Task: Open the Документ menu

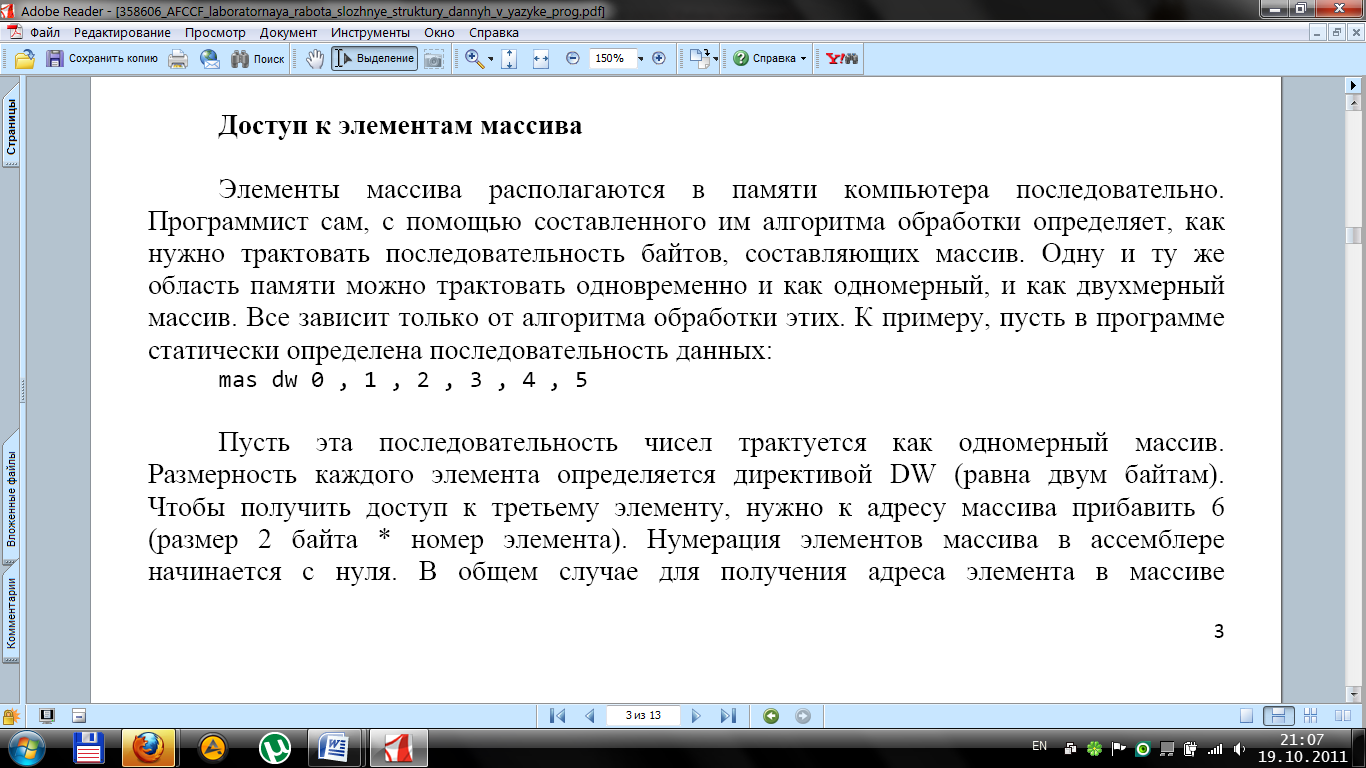Action: pos(288,32)
